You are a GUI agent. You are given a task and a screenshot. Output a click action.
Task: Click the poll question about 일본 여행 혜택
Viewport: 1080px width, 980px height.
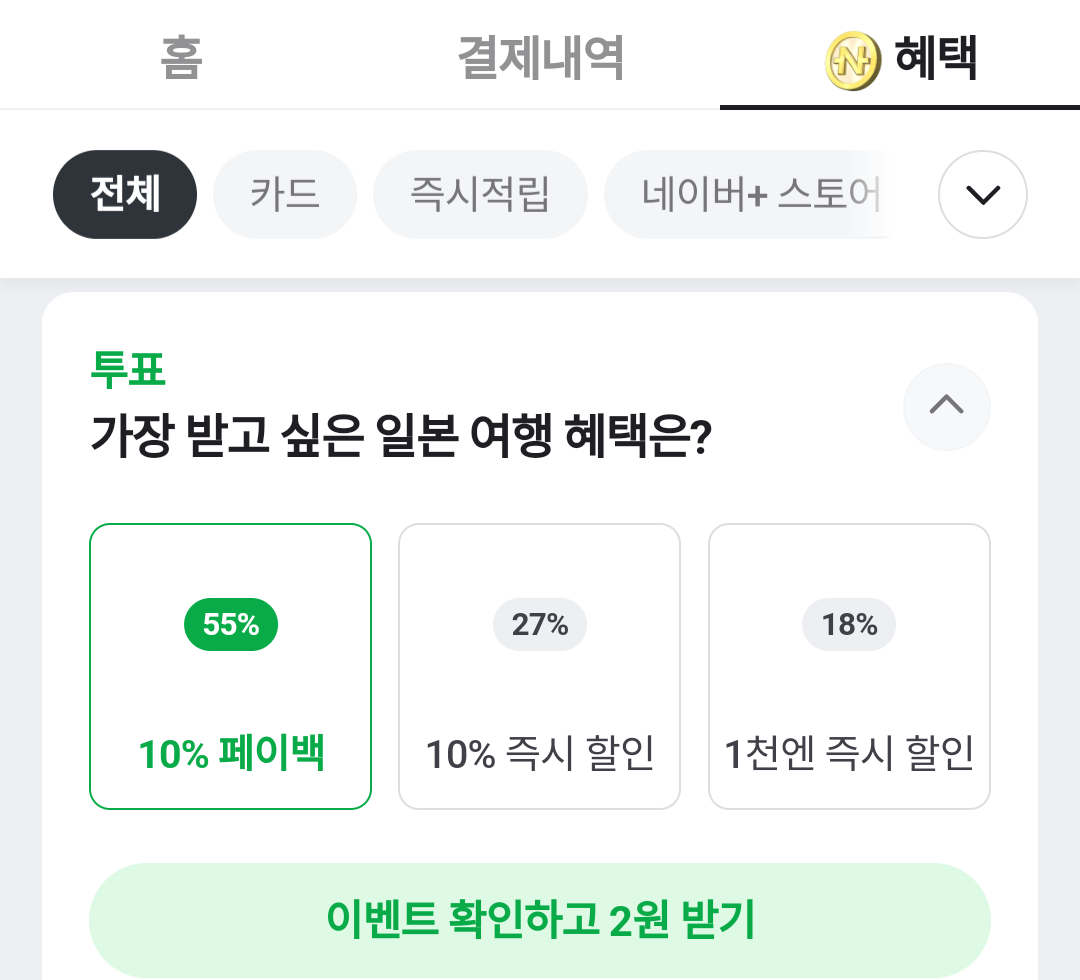400,435
